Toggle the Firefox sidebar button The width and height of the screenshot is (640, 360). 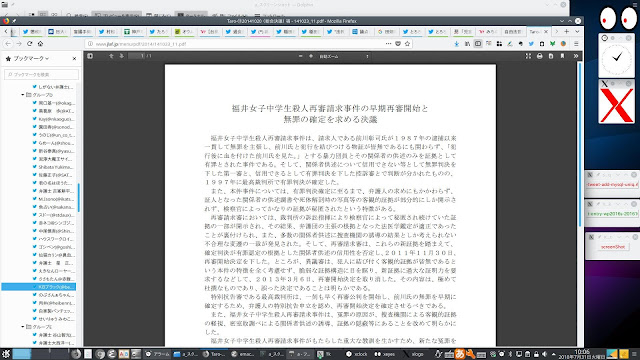point(478,44)
